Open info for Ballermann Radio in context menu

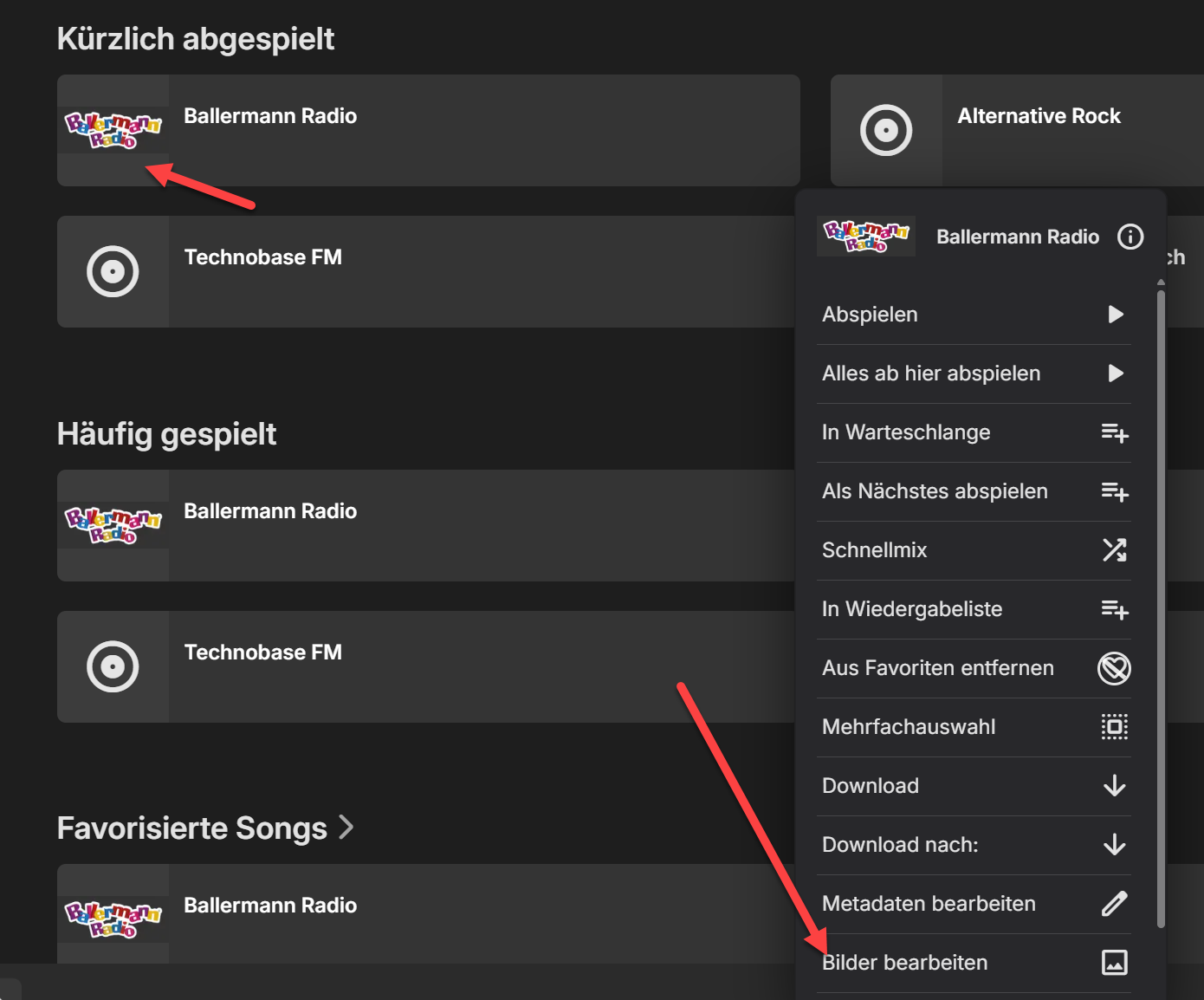(1130, 237)
